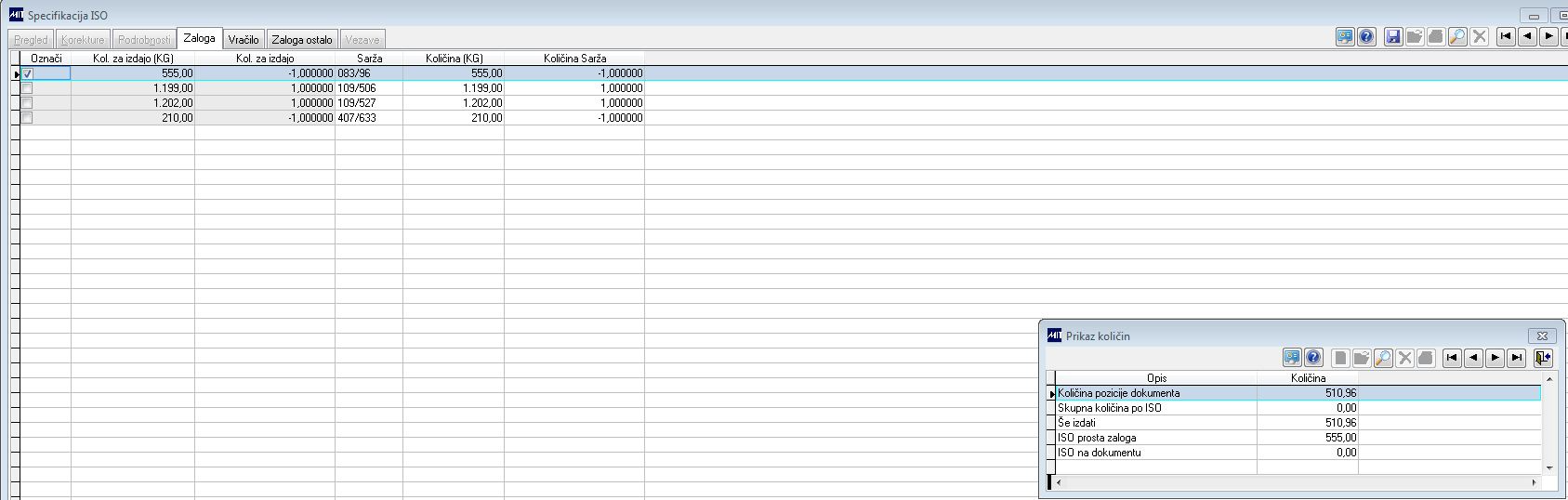The width and height of the screenshot is (1568, 500).
Task: Click the greyed print icon in main toolbar
Action: (x=1436, y=37)
